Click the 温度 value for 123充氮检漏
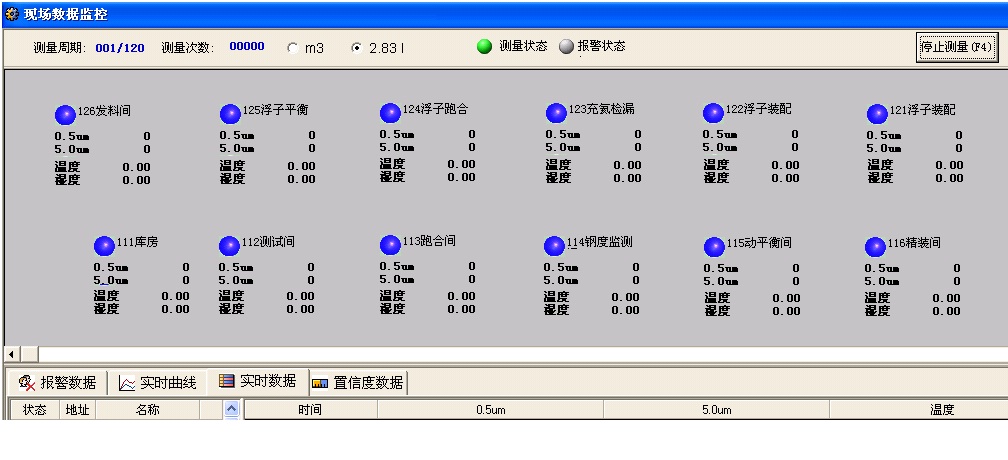Screen dimensions: 1008x460 tap(627, 165)
